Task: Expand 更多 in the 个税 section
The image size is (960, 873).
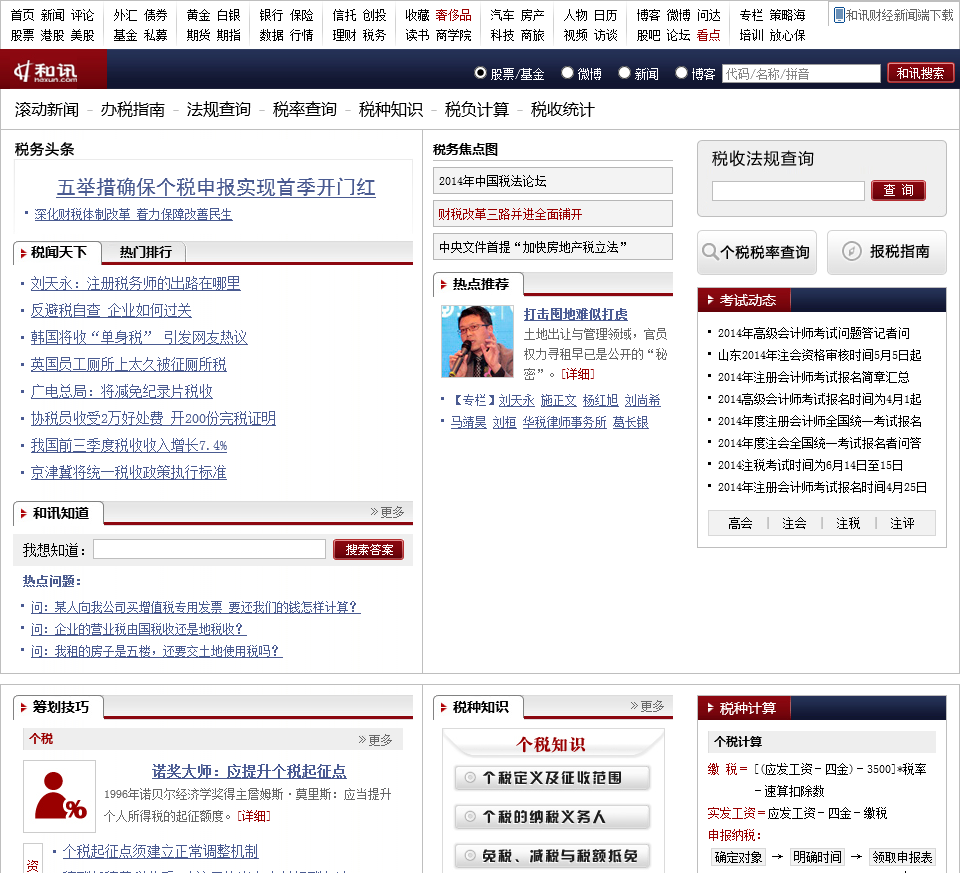Action: click(x=375, y=740)
